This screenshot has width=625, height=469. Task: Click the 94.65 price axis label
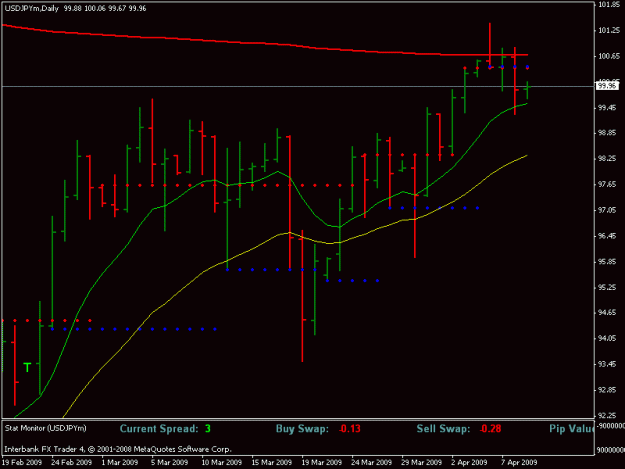coord(609,313)
